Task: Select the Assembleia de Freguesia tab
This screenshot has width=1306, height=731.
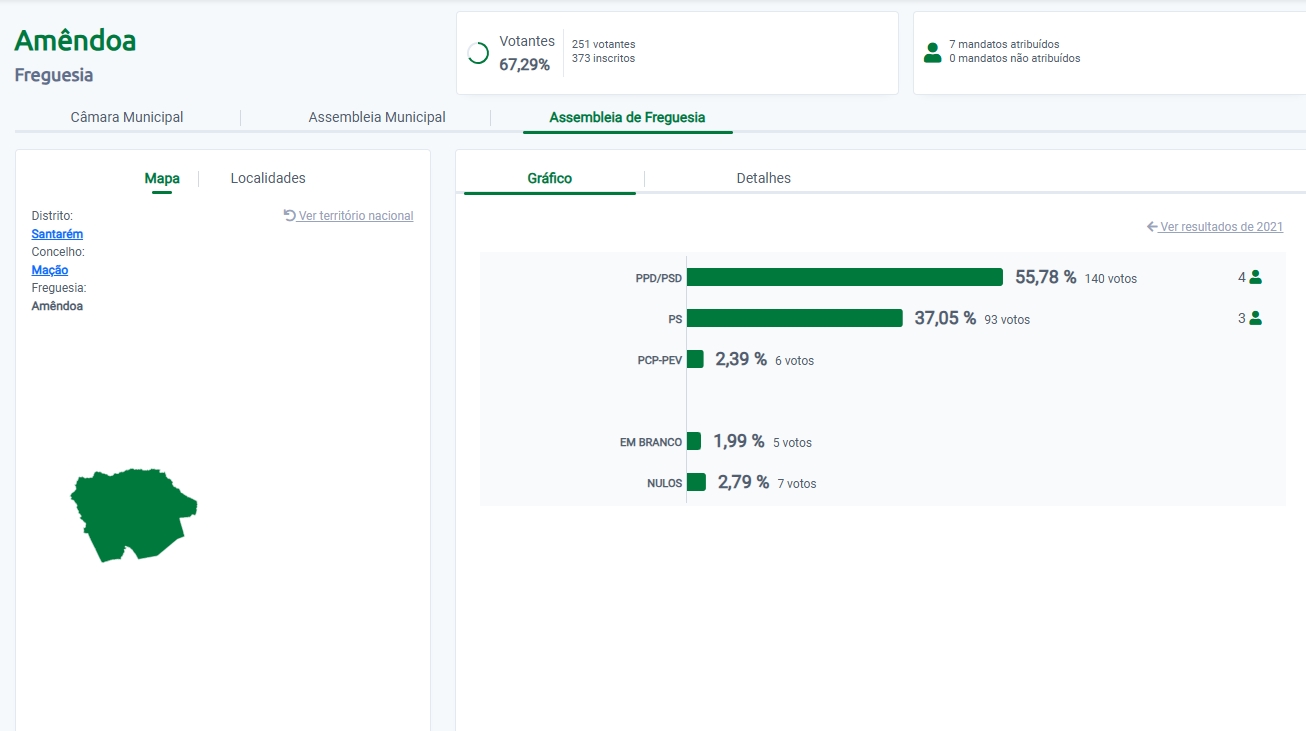Action: point(627,117)
